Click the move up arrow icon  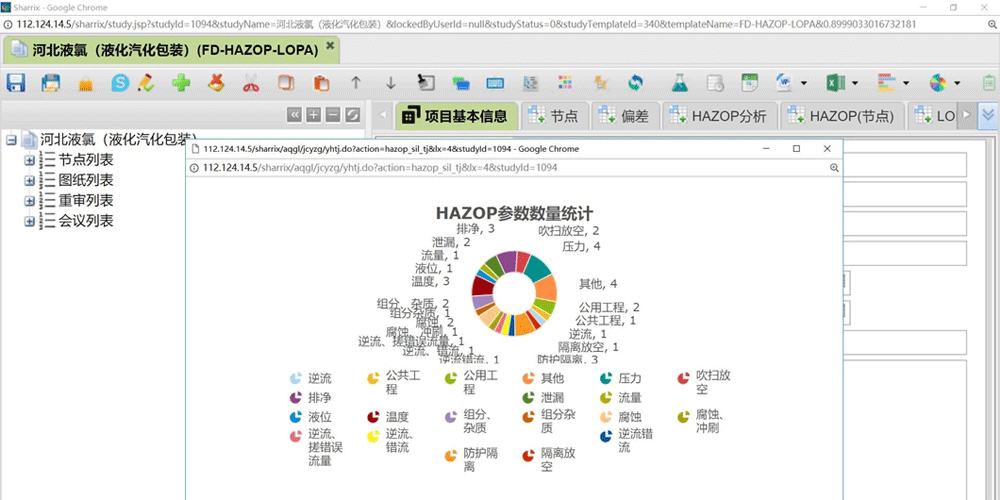(x=356, y=83)
